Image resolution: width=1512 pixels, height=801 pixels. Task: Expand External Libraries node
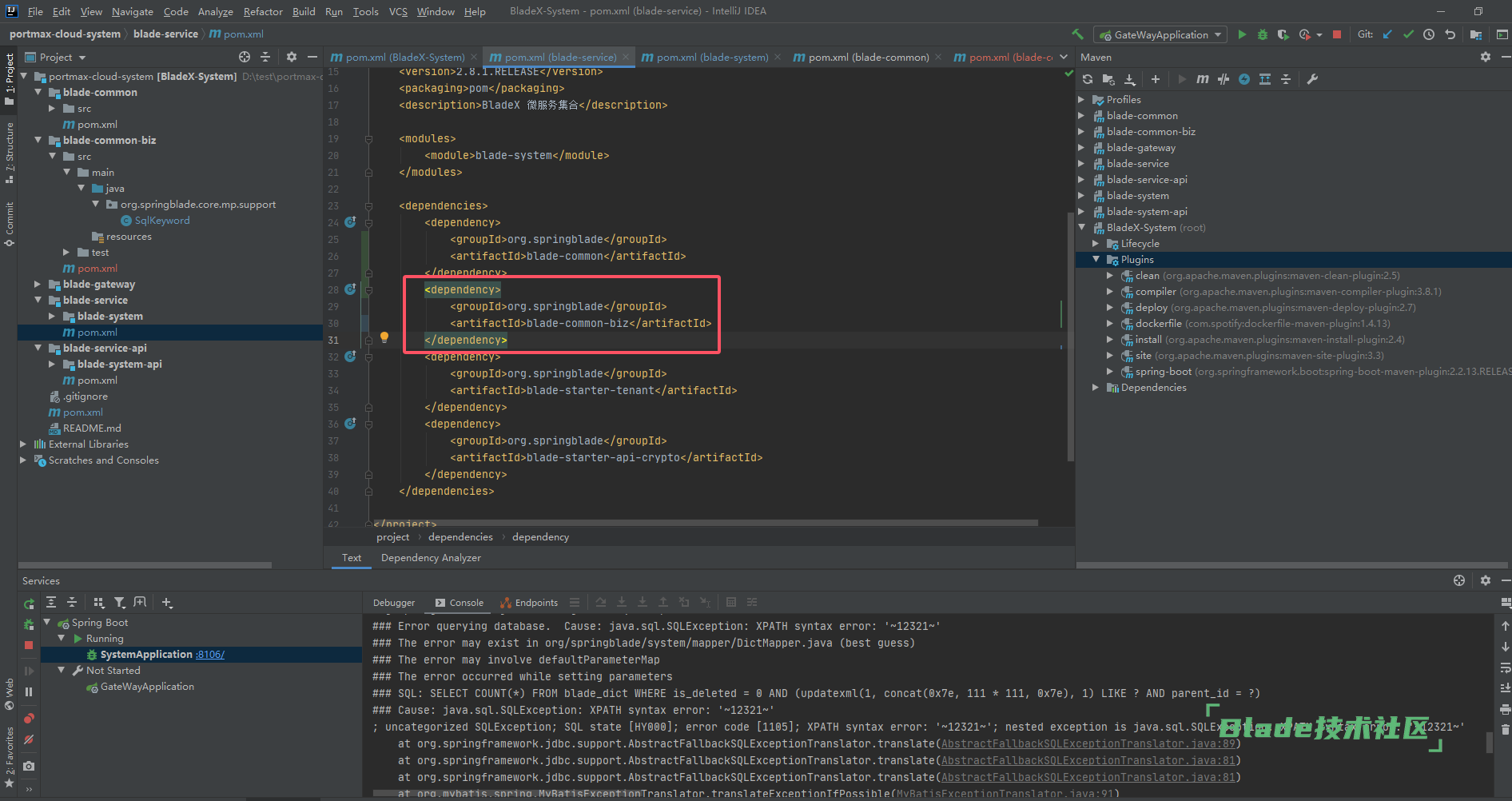(x=23, y=444)
